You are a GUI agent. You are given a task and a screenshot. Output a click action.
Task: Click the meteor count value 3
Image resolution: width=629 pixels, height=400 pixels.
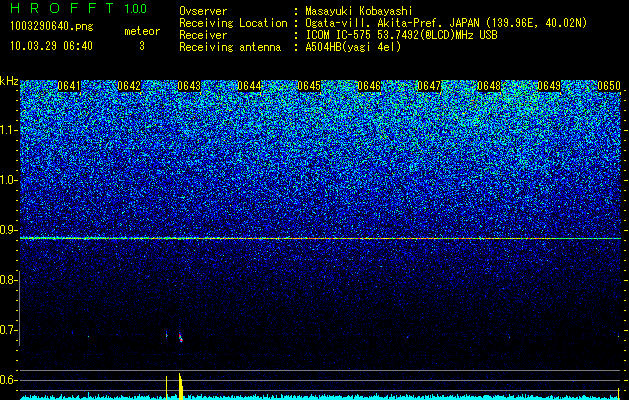pyautogui.click(x=142, y=46)
